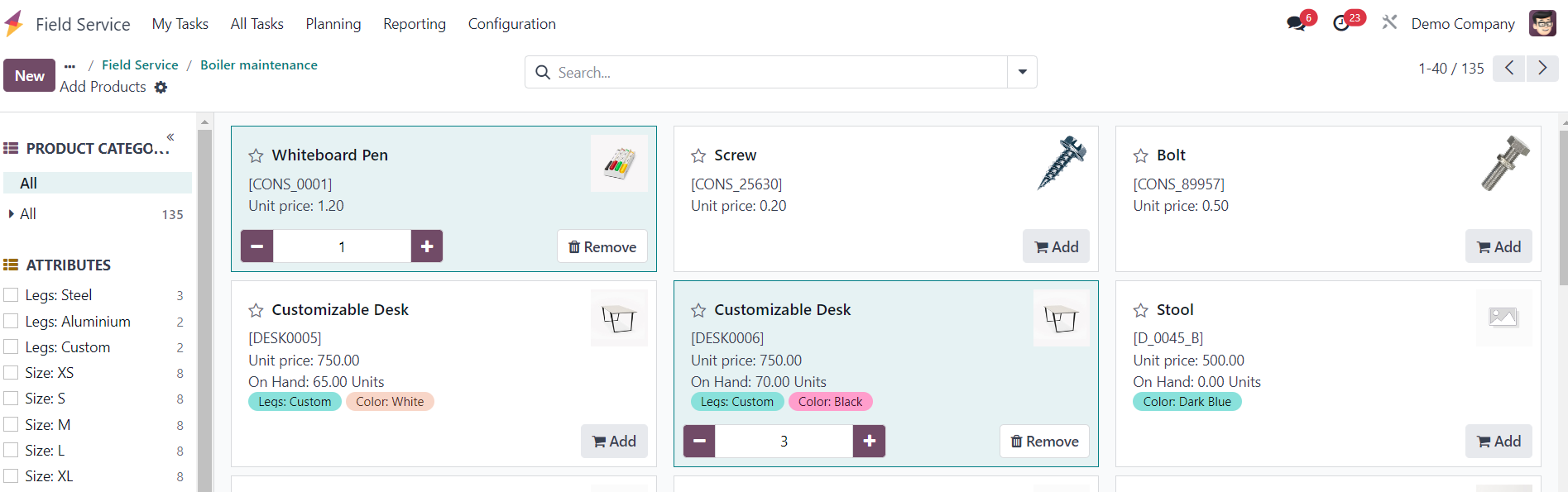Increase Whiteboard Pen quantity with plus
Screen dimensions: 1568x492
(427, 246)
